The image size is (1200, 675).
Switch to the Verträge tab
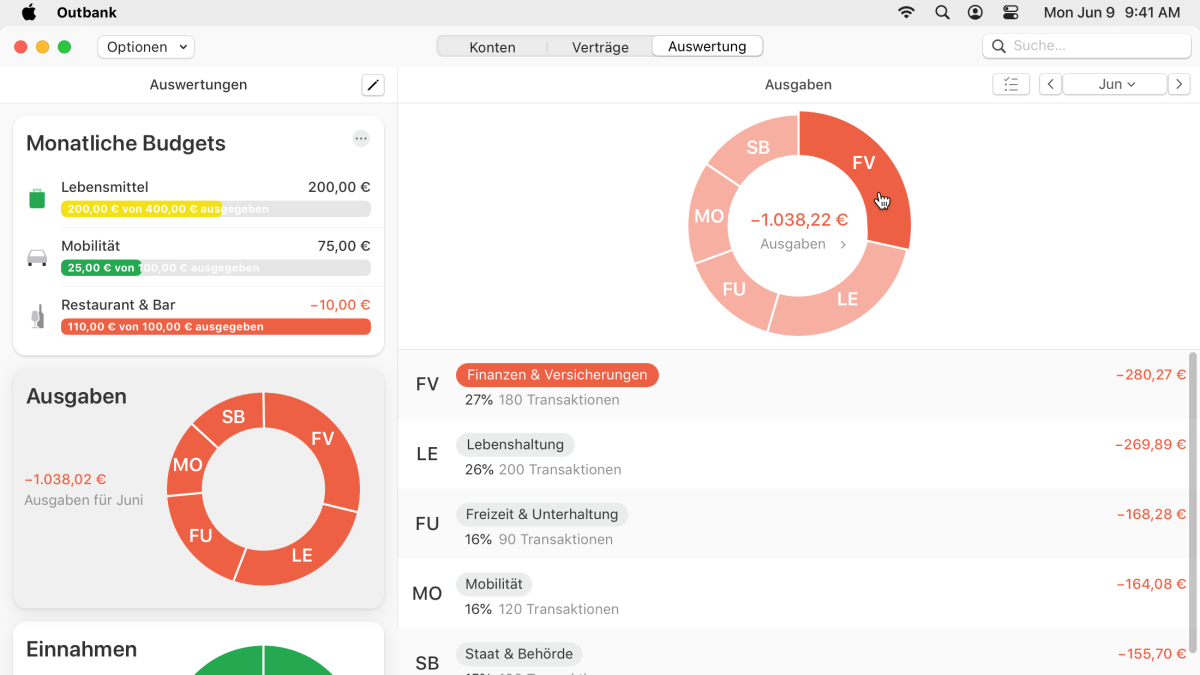(x=600, y=47)
